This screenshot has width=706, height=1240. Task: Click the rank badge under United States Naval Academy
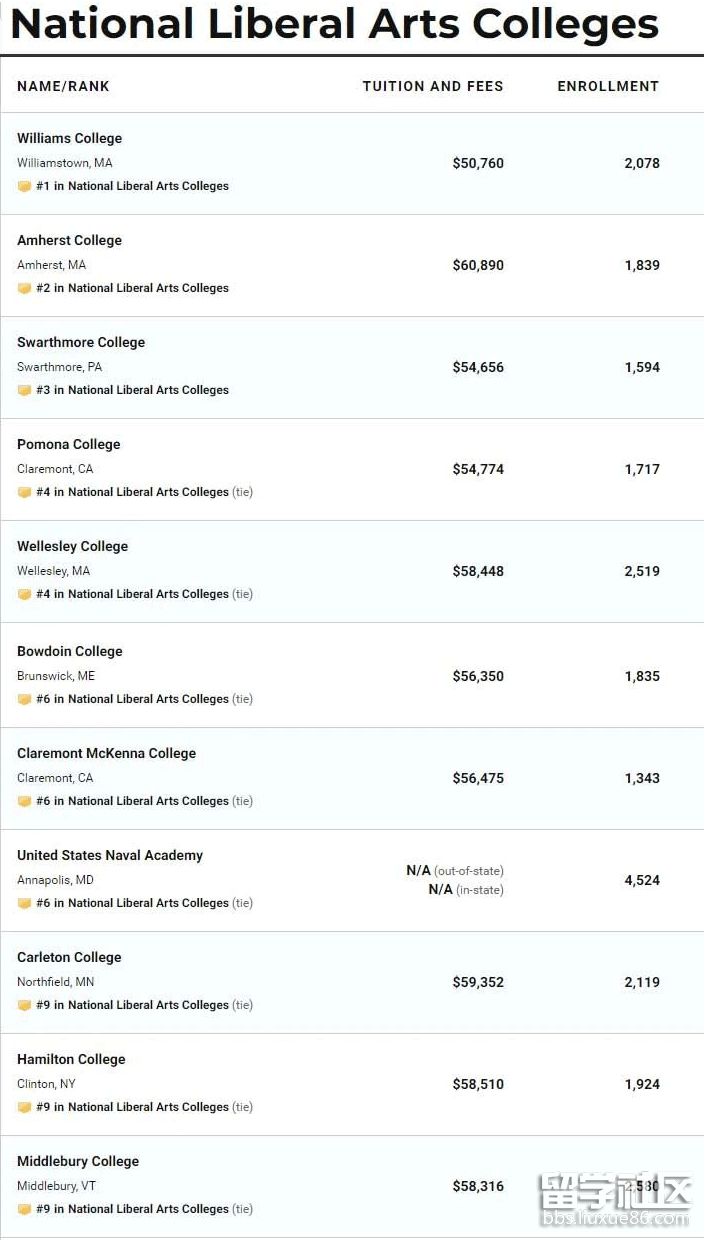point(24,903)
